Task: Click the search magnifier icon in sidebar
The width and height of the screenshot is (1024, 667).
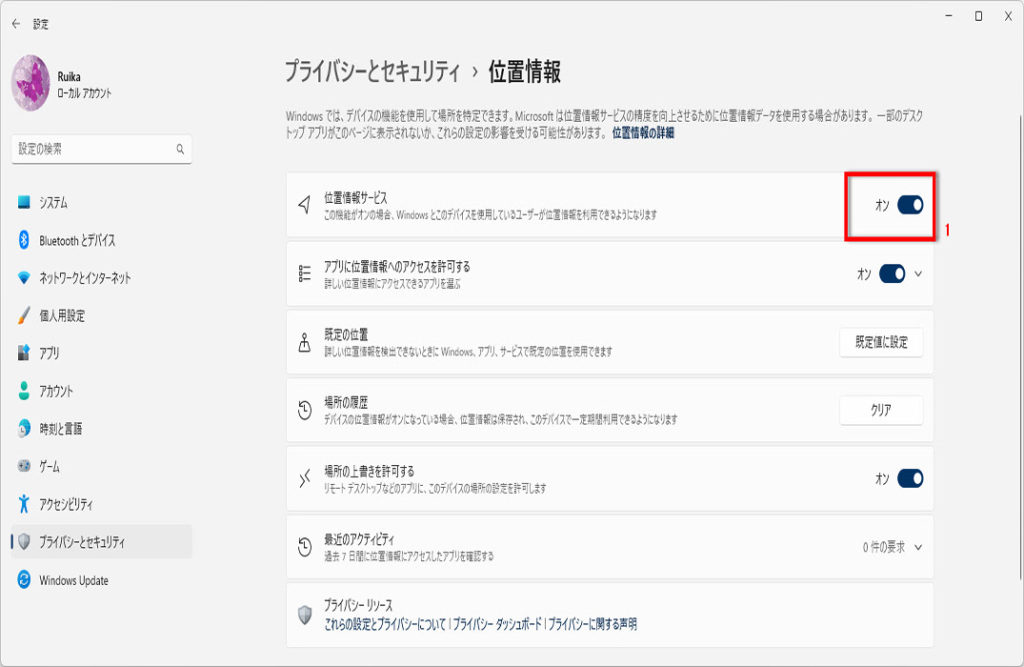Action: tap(180, 149)
